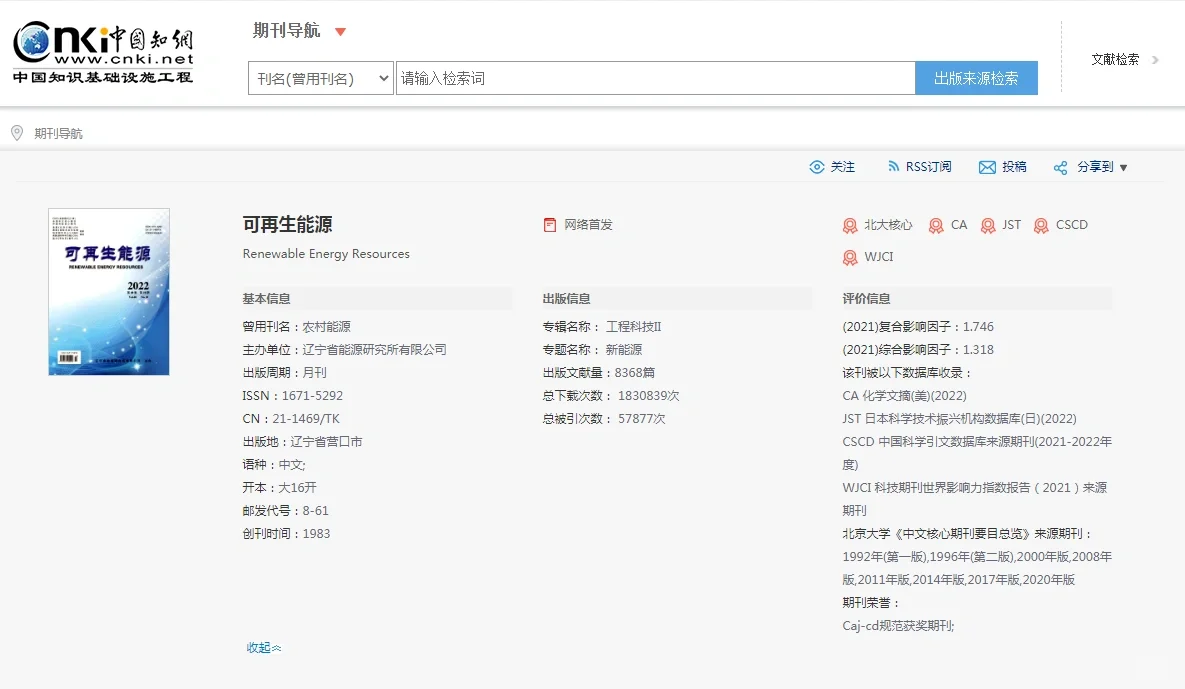Click the CA database badge icon
1185x689 pixels.
click(x=936, y=225)
